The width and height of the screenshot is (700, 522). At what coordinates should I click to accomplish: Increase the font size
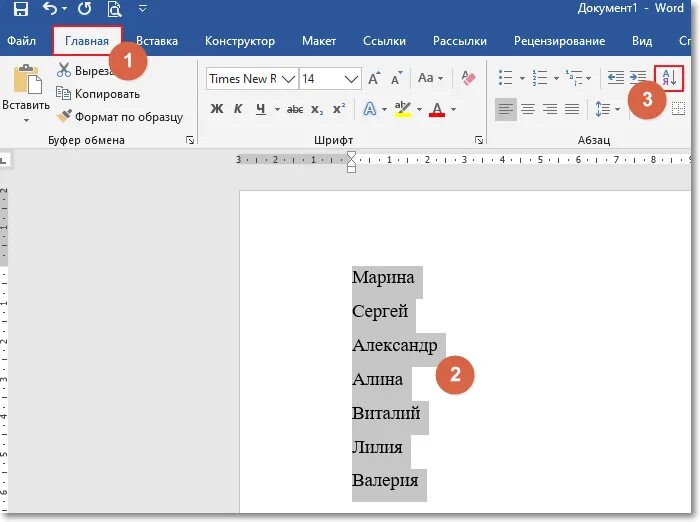coord(374,79)
